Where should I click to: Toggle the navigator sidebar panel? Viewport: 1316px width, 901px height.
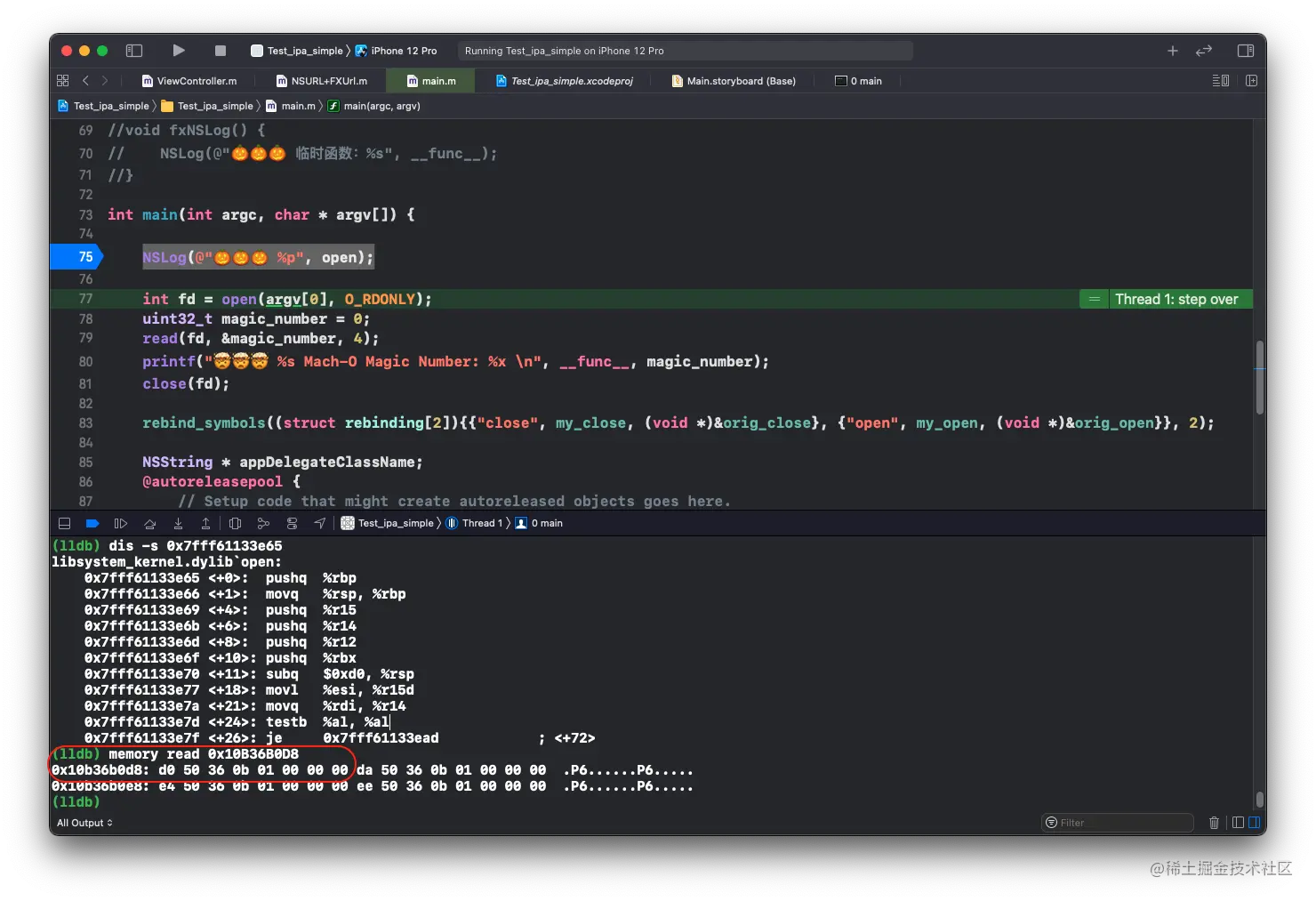(134, 51)
